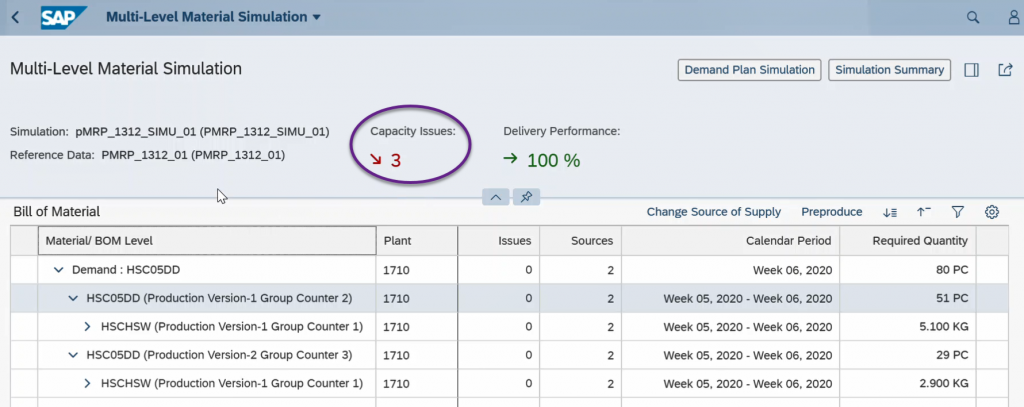This screenshot has width=1024, height=407.
Task: Click the Plant column header
Action: [x=417, y=241]
